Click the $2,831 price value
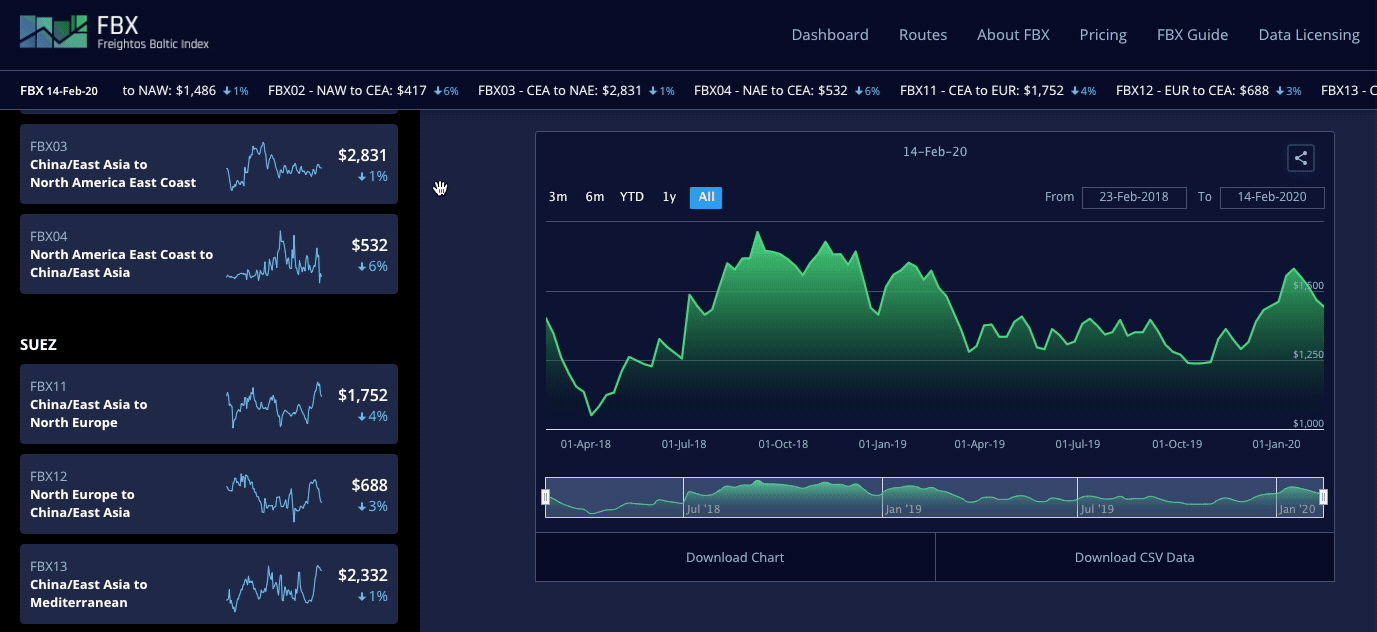1377x632 pixels. [x=362, y=155]
